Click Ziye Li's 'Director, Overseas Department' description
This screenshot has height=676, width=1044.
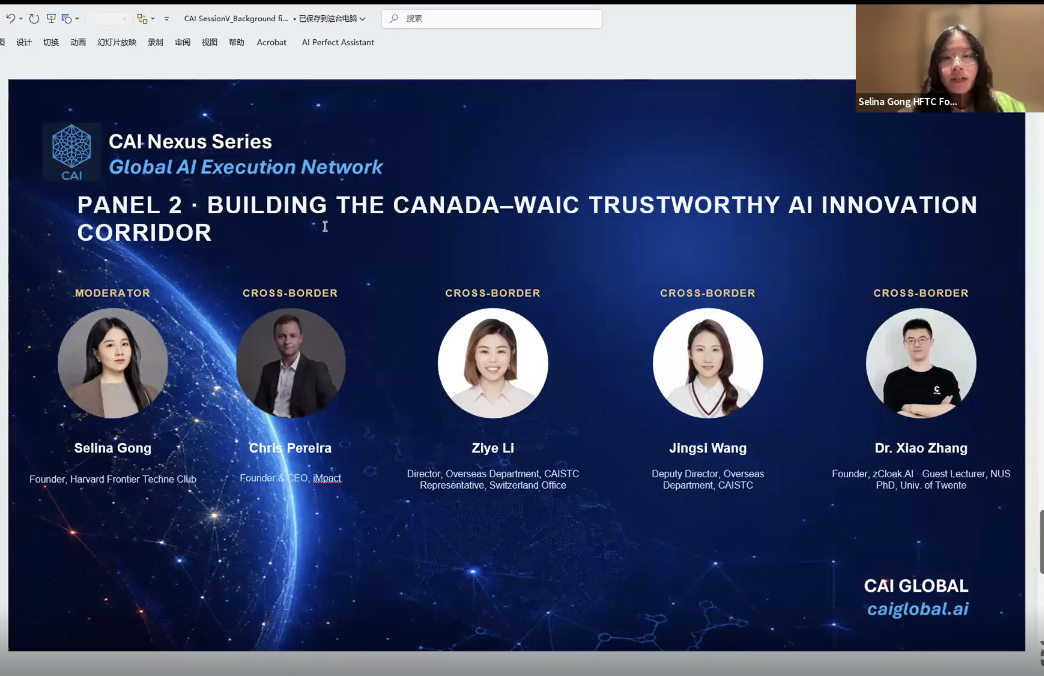(x=493, y=480)
